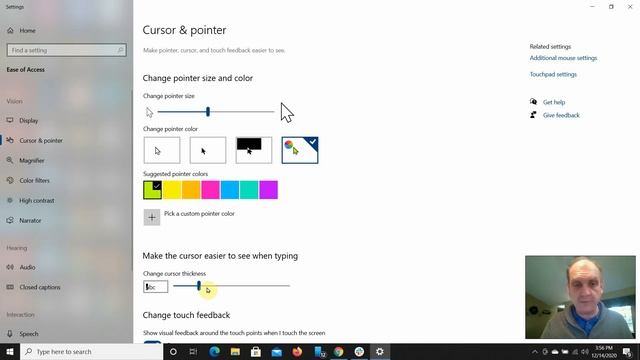Click the High contrast sun icon
This screenshot has width=640, height=360.
pos(10,200)
